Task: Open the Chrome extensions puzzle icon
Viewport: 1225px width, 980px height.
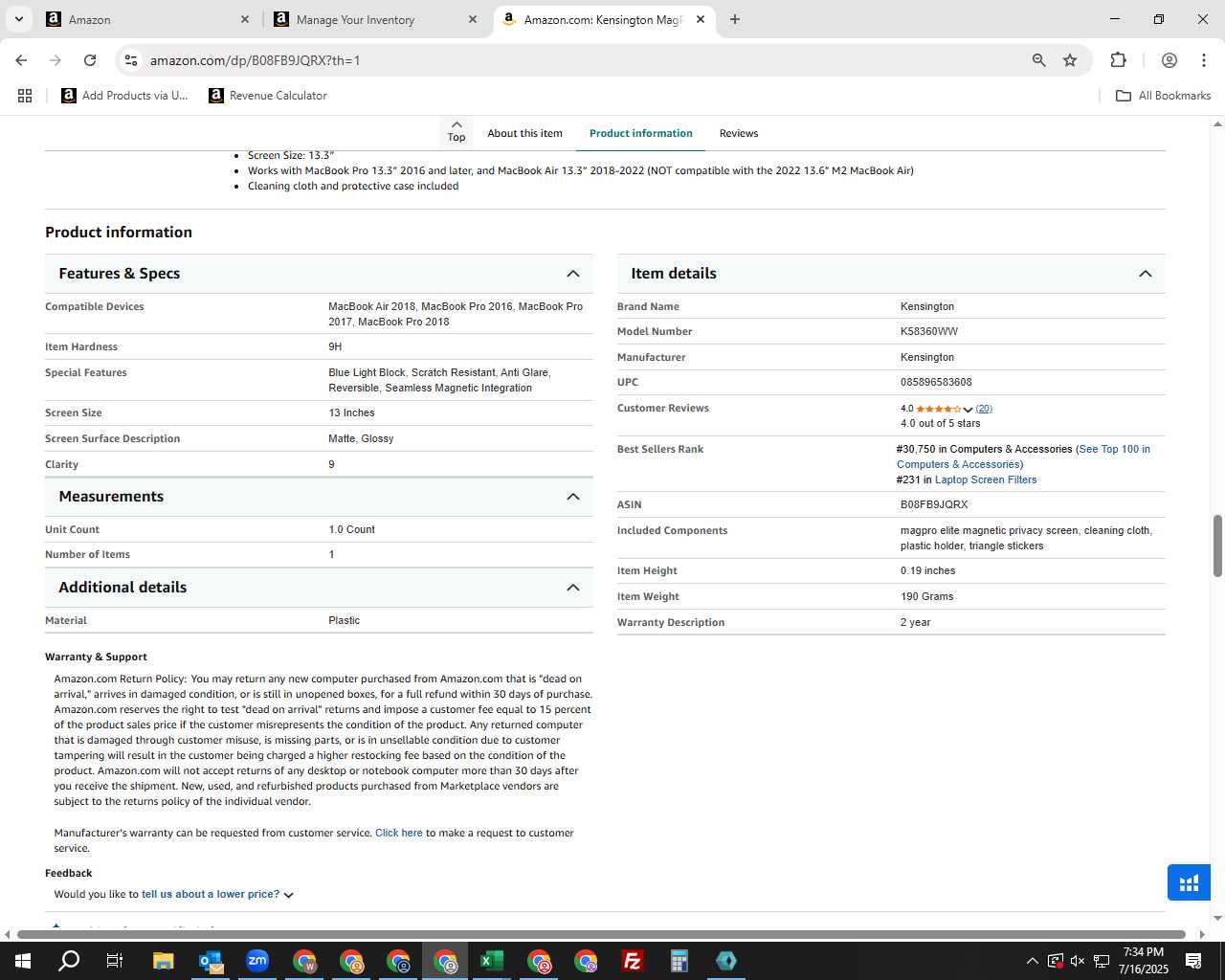Action: [x=1118, y=60]
